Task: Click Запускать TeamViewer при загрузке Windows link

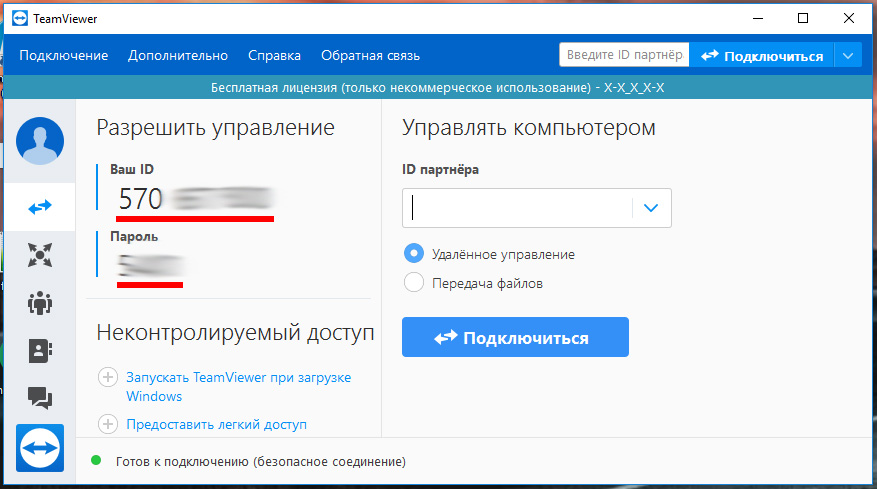Action: point(239,387)
